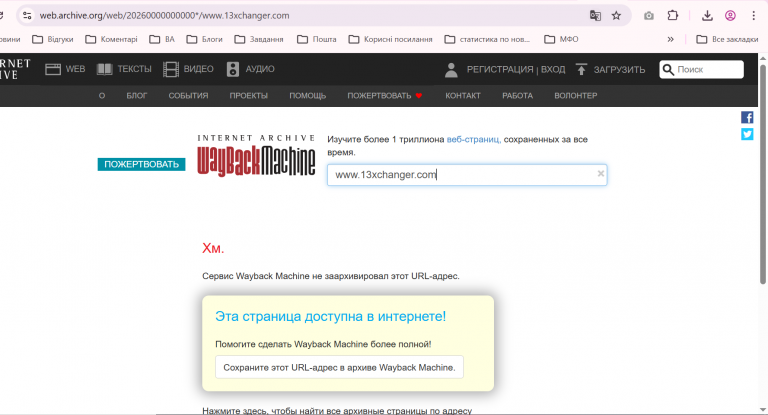This screenshot has width=768, height=415.
Task: Click the ЗАГРУЗИТЬ upload button
Action: [610, 70]
